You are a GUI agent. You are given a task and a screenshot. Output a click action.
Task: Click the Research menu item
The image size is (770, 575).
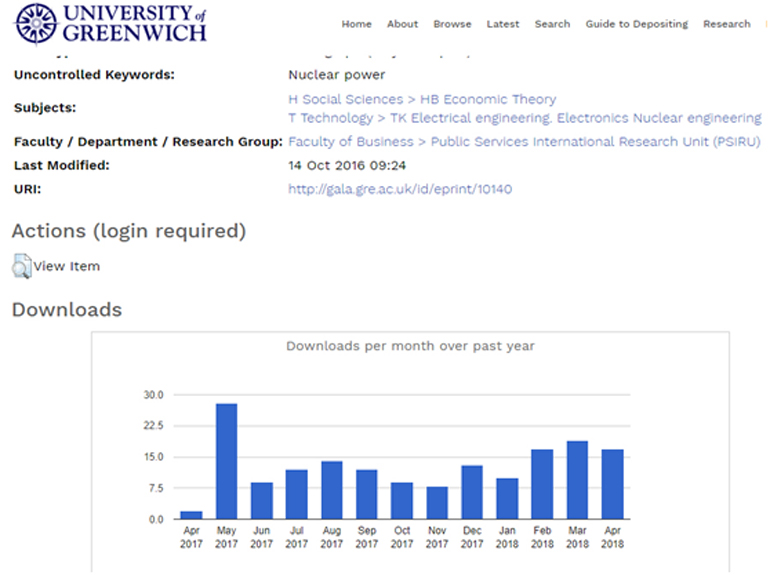[x=726, y=24]
